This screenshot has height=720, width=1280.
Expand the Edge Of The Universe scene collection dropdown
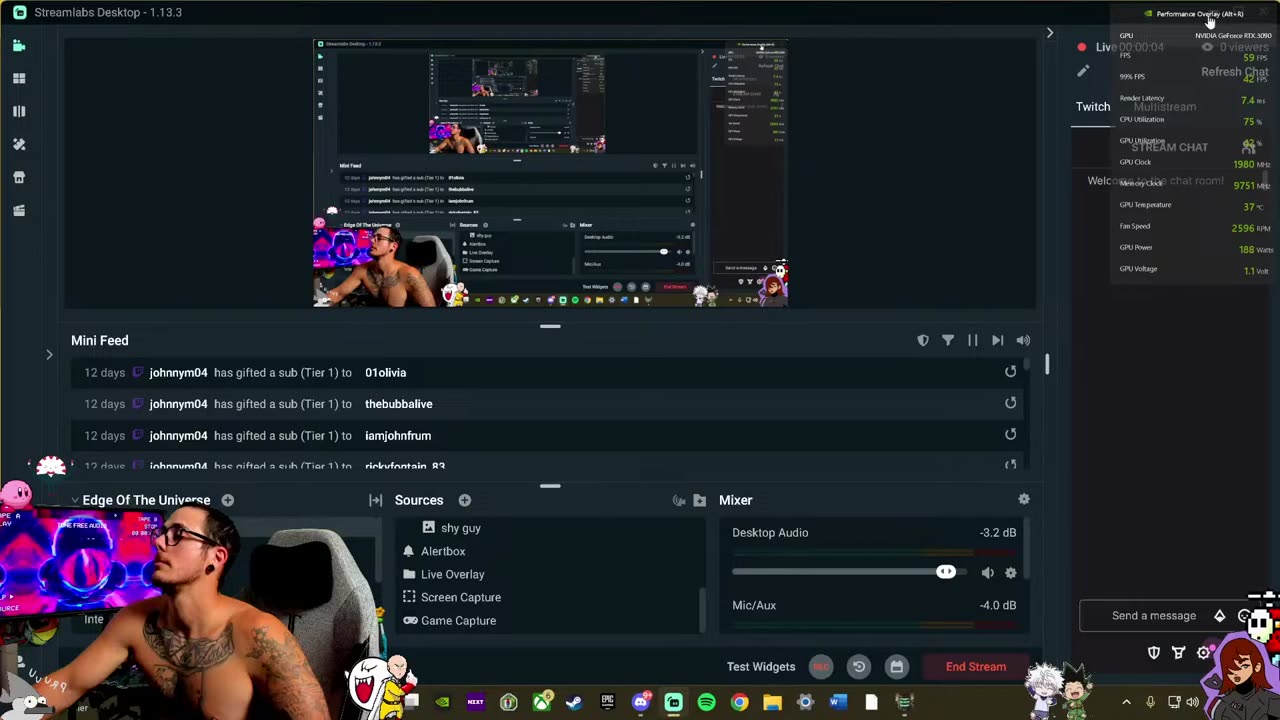75,500
